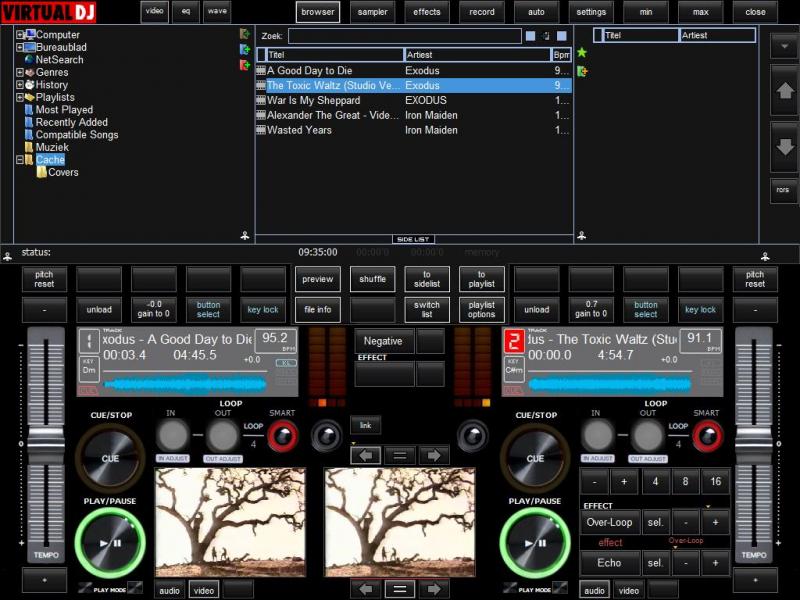Open the dropdown arrow above the side list arrows
This screenshot has width=800, height=600.
point(784,46)
